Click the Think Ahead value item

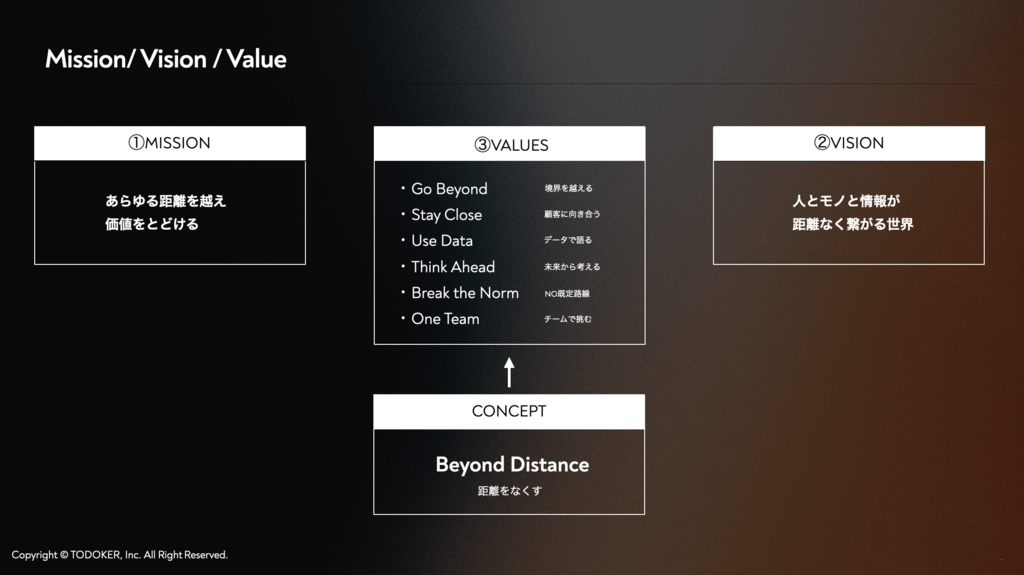[x=453, y=267]
